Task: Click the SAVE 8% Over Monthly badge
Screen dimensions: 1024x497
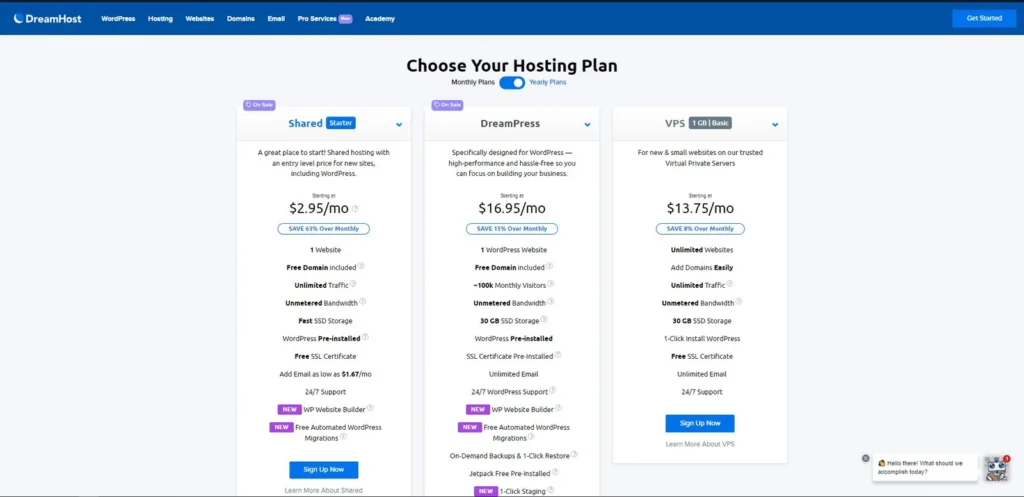Action: click(700, 229)
